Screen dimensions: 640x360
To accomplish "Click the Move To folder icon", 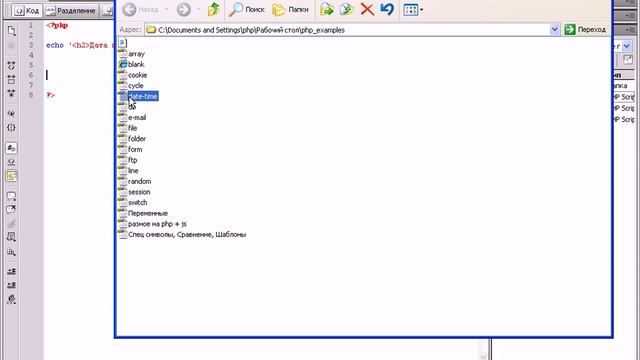I will [327, 9].
